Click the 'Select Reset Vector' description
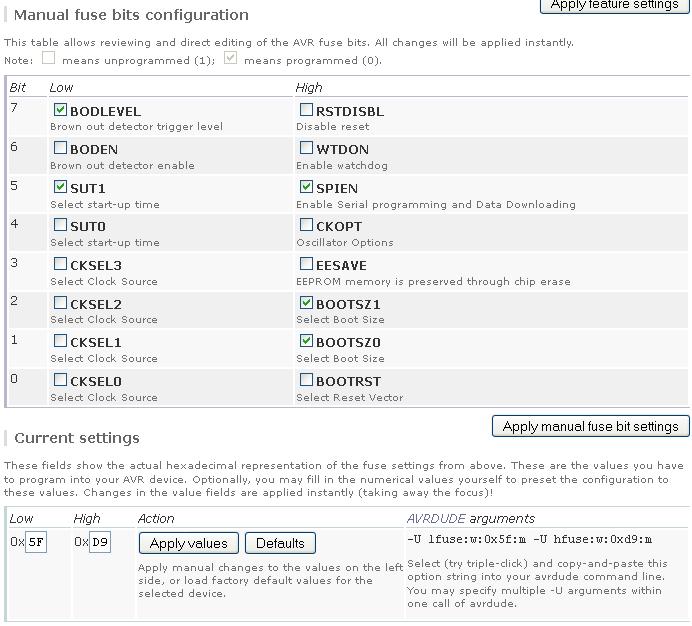 coord(350,398)
